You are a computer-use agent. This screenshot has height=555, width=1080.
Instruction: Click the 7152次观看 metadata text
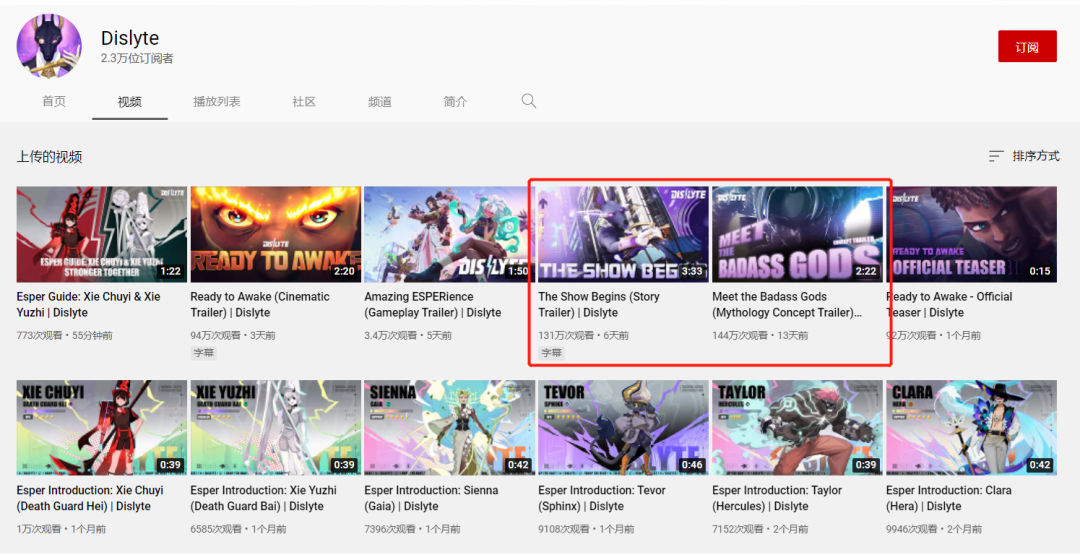(x=738, y=529)
